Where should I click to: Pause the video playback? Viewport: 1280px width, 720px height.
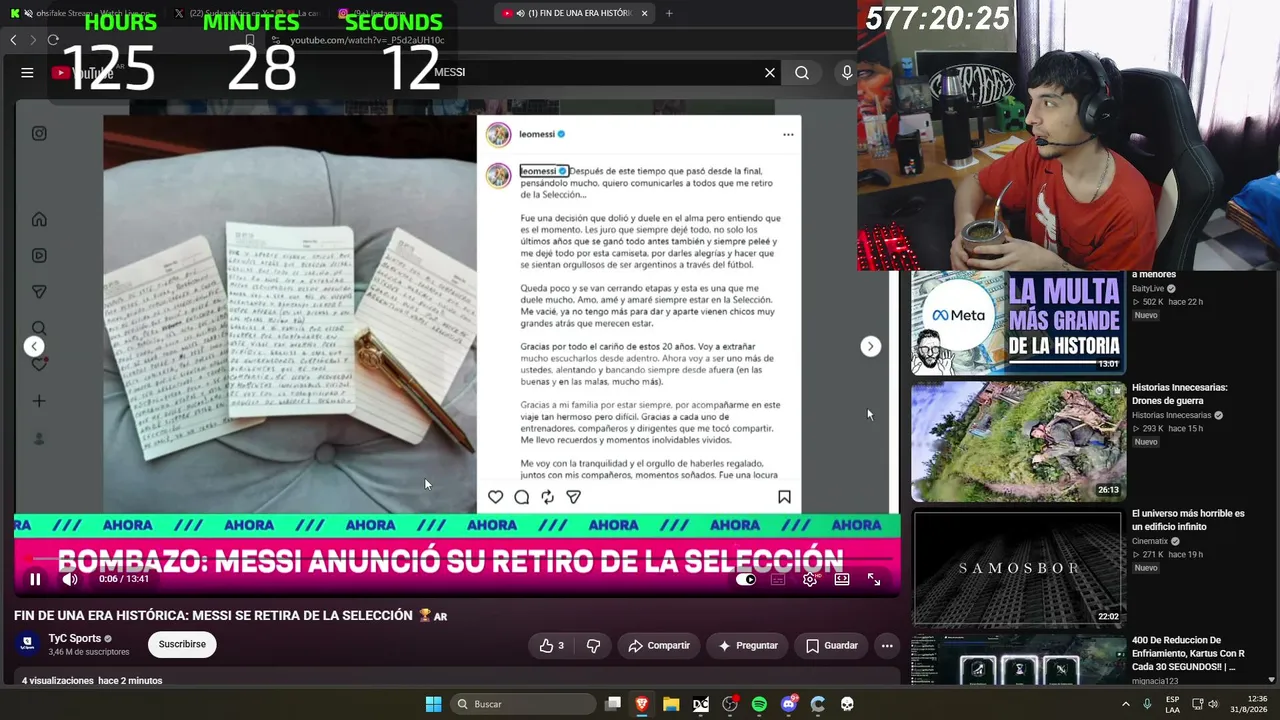[35, 579]
